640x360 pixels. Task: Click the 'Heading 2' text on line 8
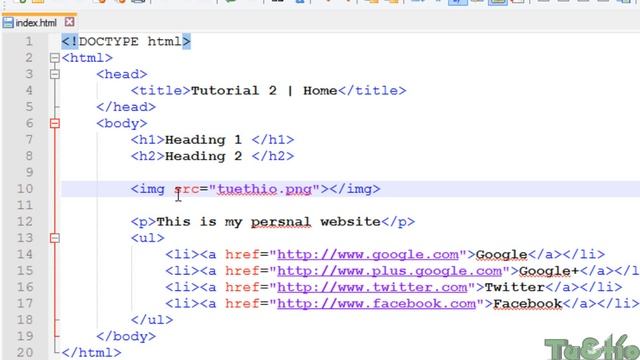click(x=203, y=156)
